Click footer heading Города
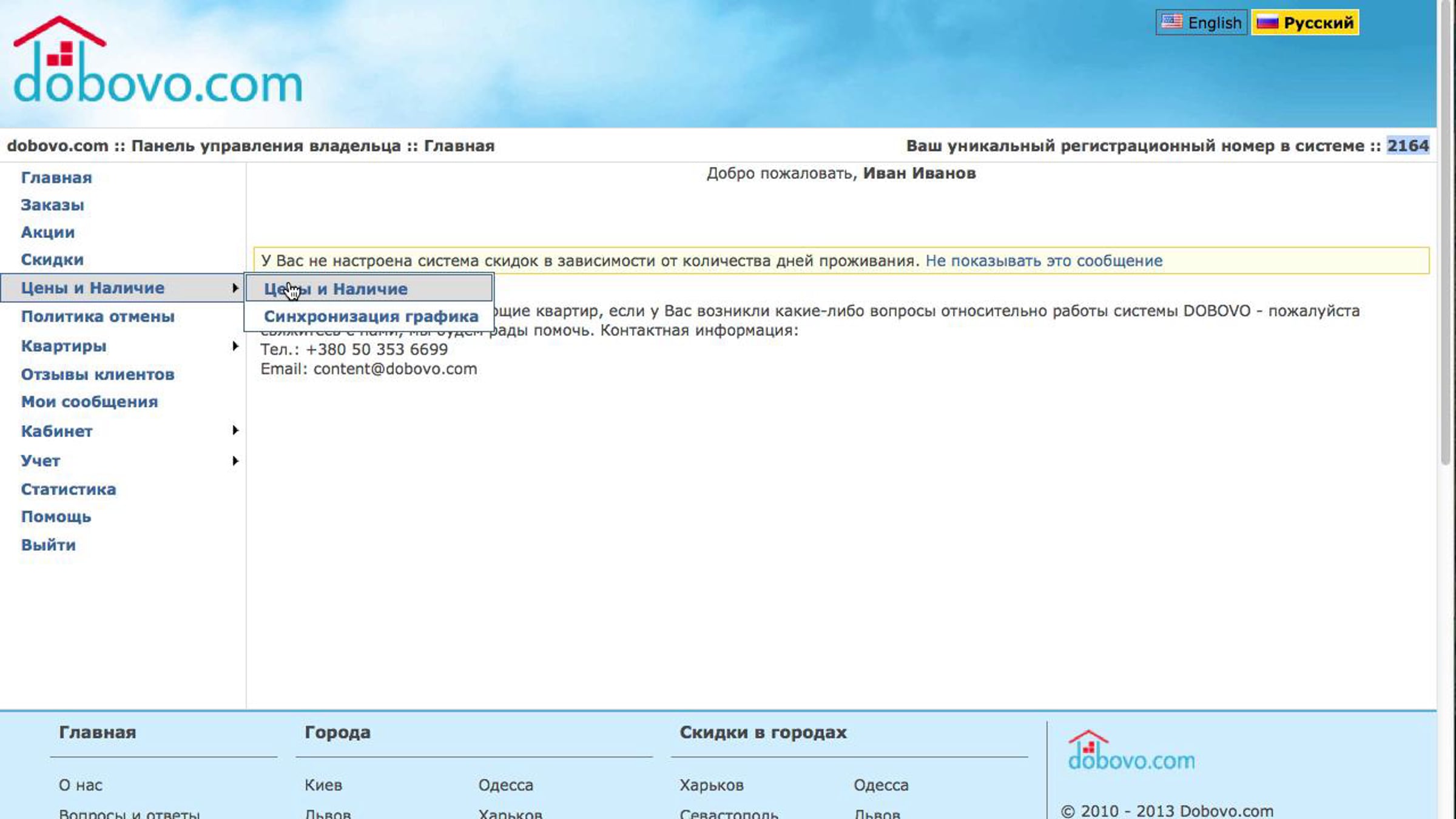This screenshot has width=1456, height=819. point(337,733)
